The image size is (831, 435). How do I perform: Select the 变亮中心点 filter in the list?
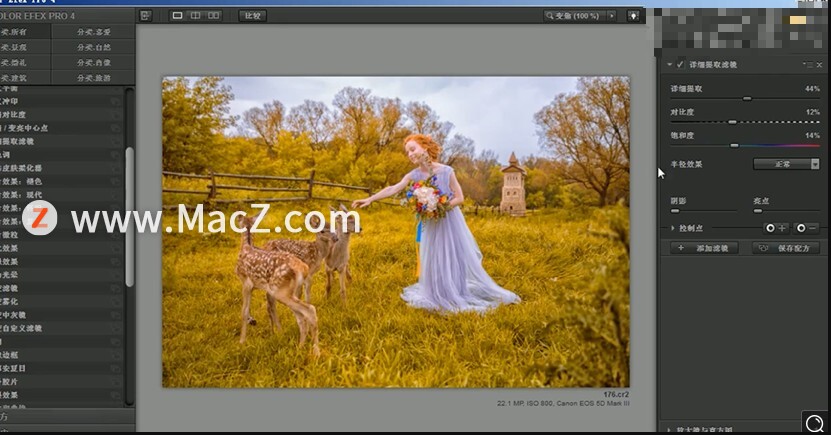[61, 128]
